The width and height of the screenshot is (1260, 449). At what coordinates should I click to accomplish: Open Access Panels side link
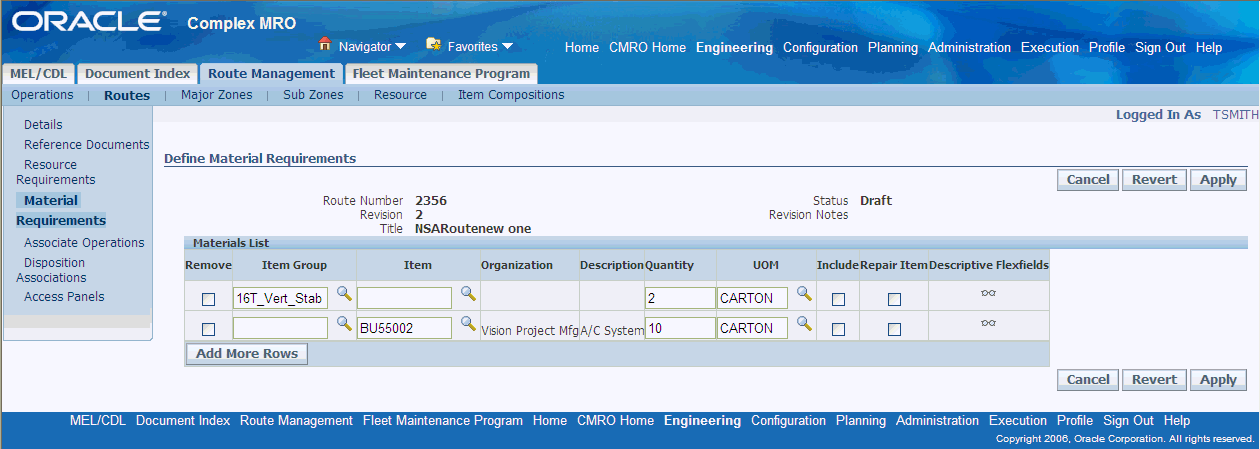[64, 297]
